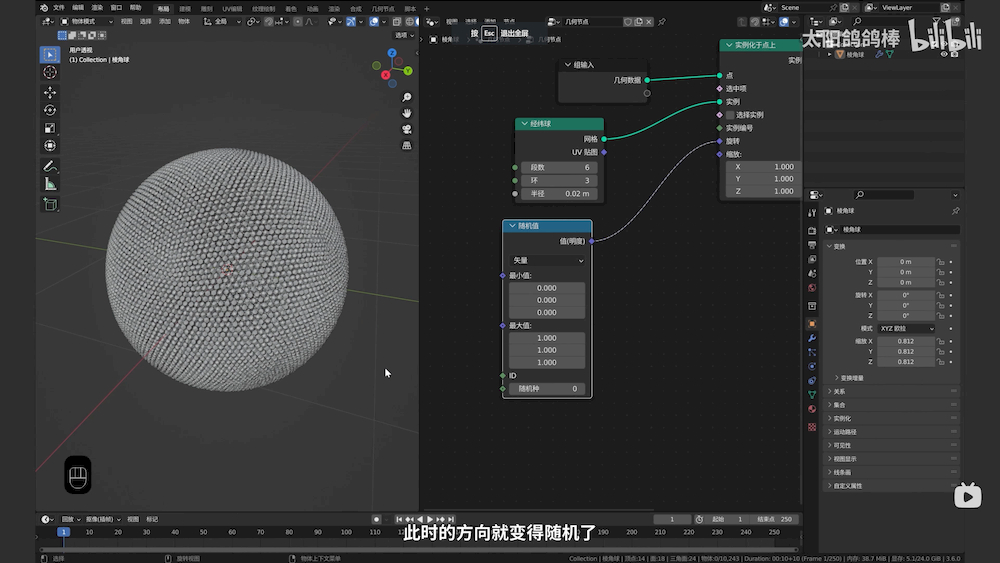This screenshot has width=1000, height=563.
Task: Pick the Annotate pencil tool
Action: pyautogui.click(x=50, y=166)
